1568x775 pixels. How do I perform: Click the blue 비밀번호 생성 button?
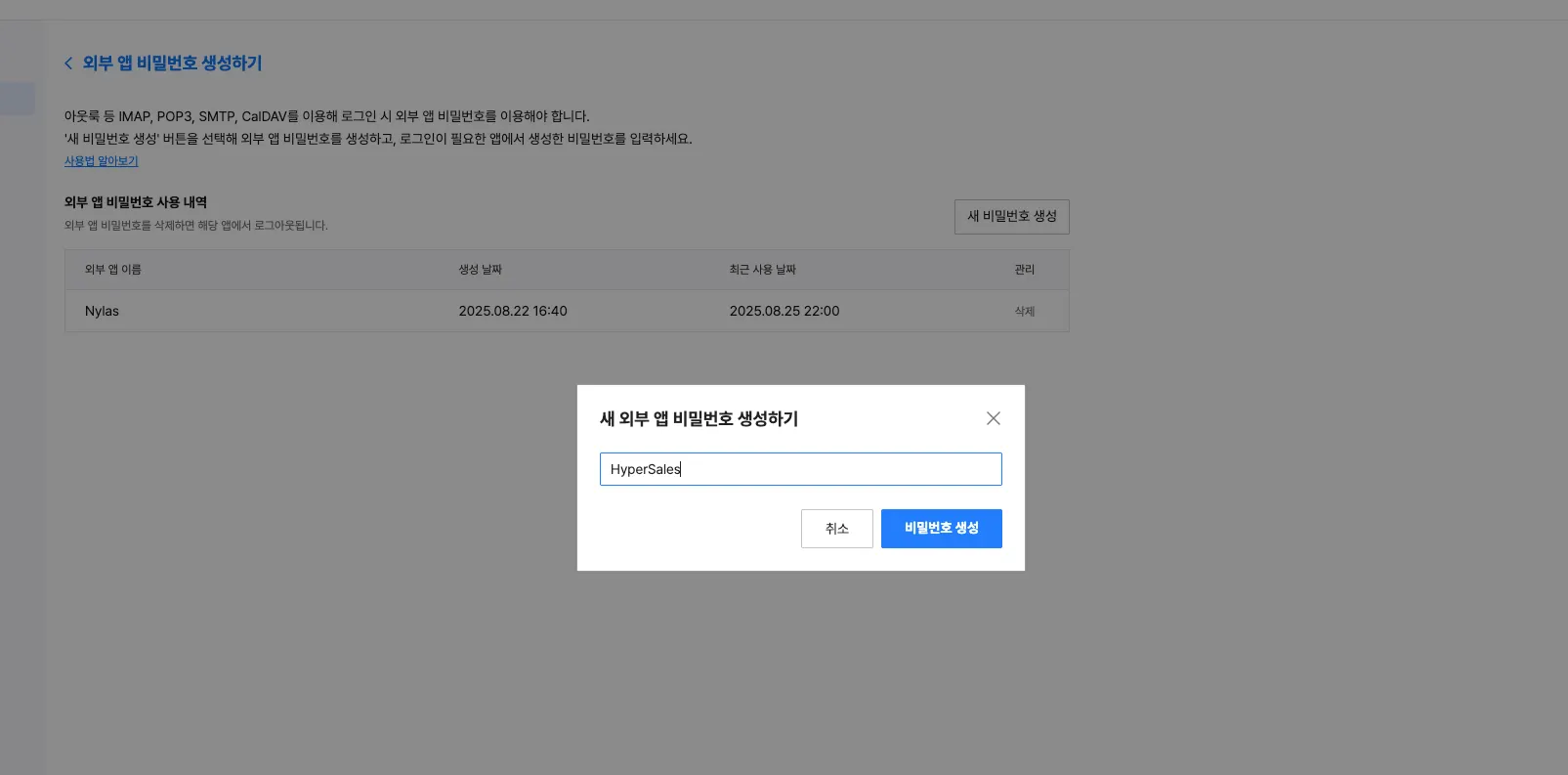941,529
